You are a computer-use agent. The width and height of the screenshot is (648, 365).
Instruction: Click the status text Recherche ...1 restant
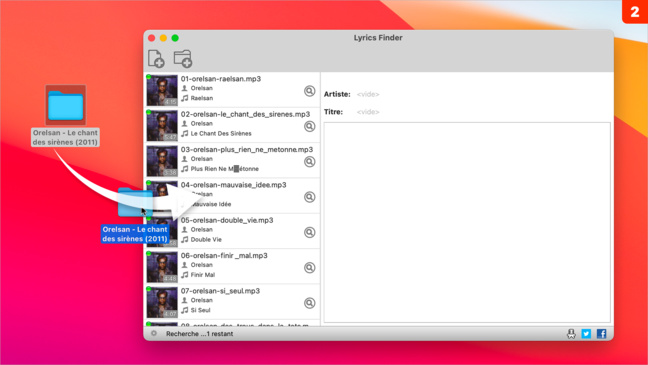[x=200, y=334]
